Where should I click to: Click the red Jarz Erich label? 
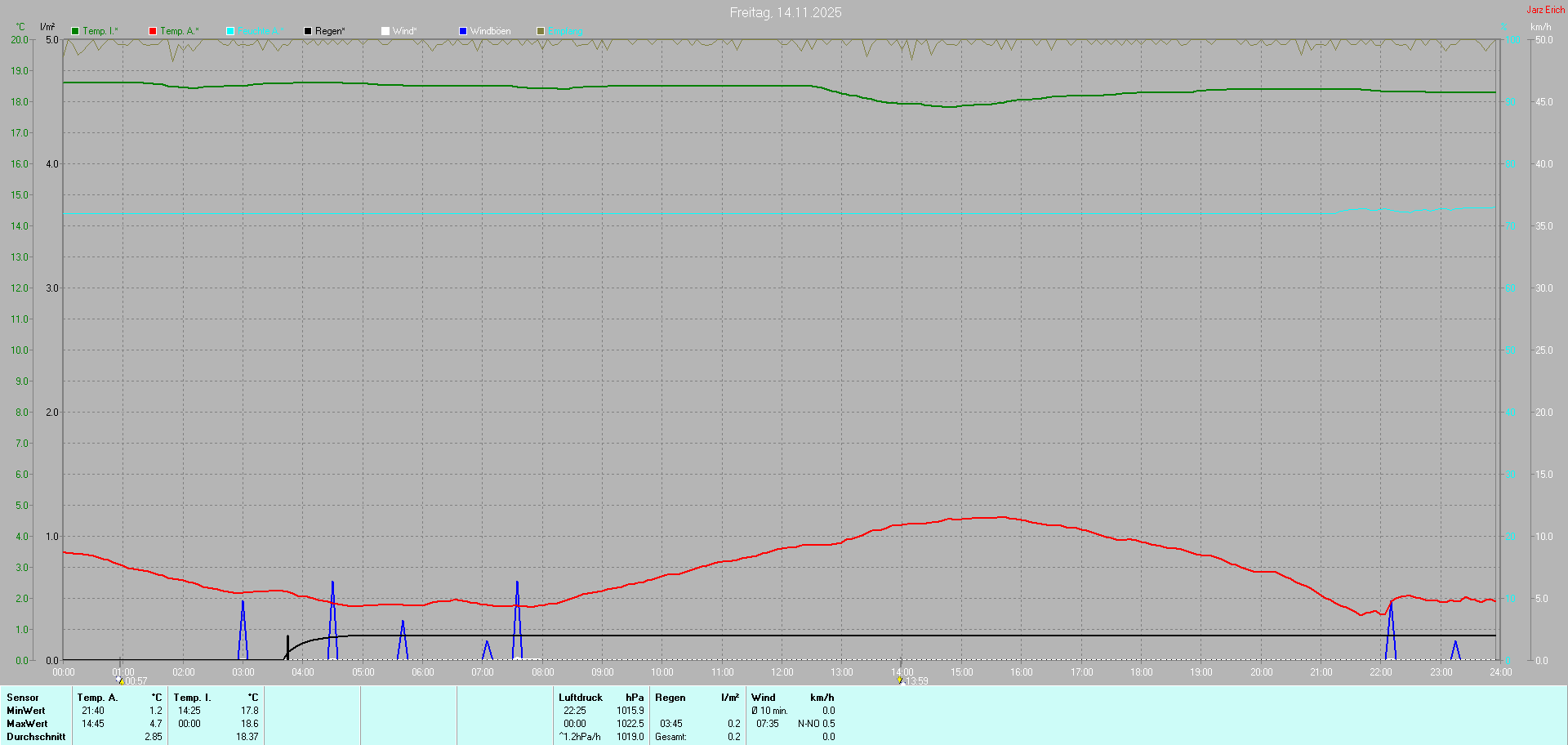tap(1545, 10)
